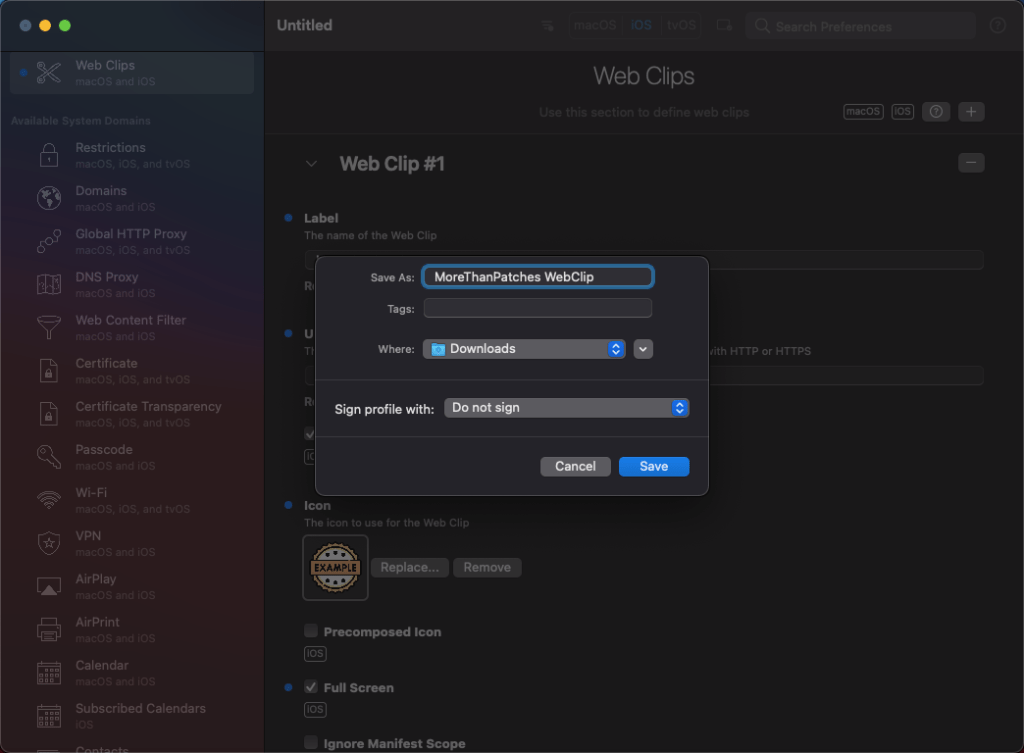Screen dimensions: 1024x753
Task: Switch to the macOS platform tab
Action: [x=594, y=25]
